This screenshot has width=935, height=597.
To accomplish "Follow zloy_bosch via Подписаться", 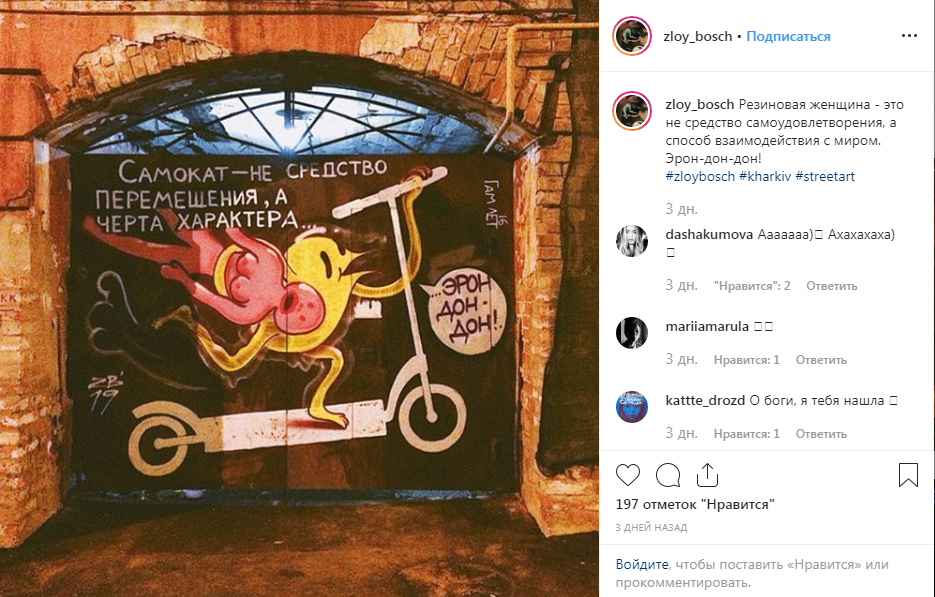I will coord(788,36).
